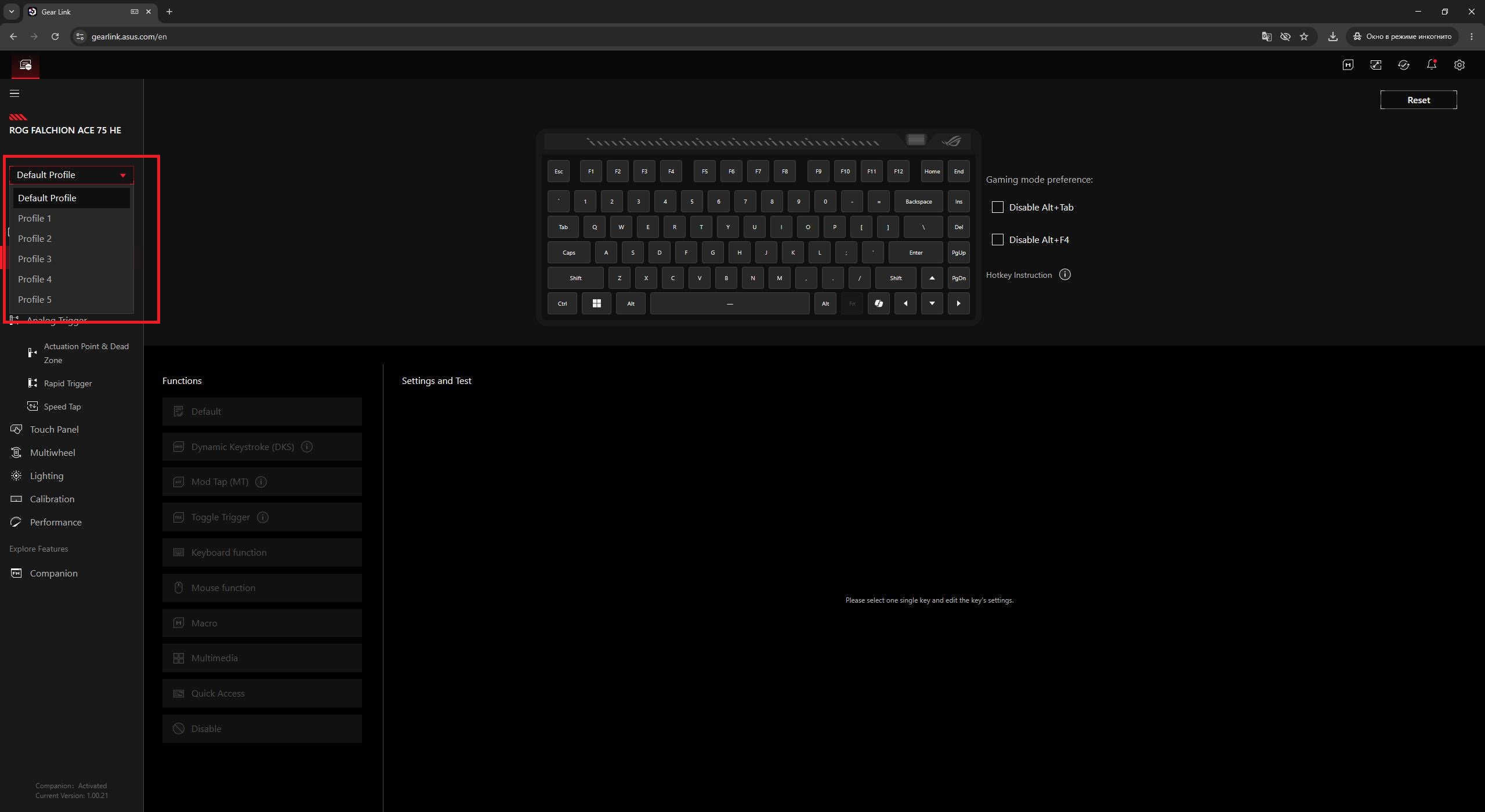Open the incognito window indicator button
The image size is (1485, 812).
[x=1403, y=37]
